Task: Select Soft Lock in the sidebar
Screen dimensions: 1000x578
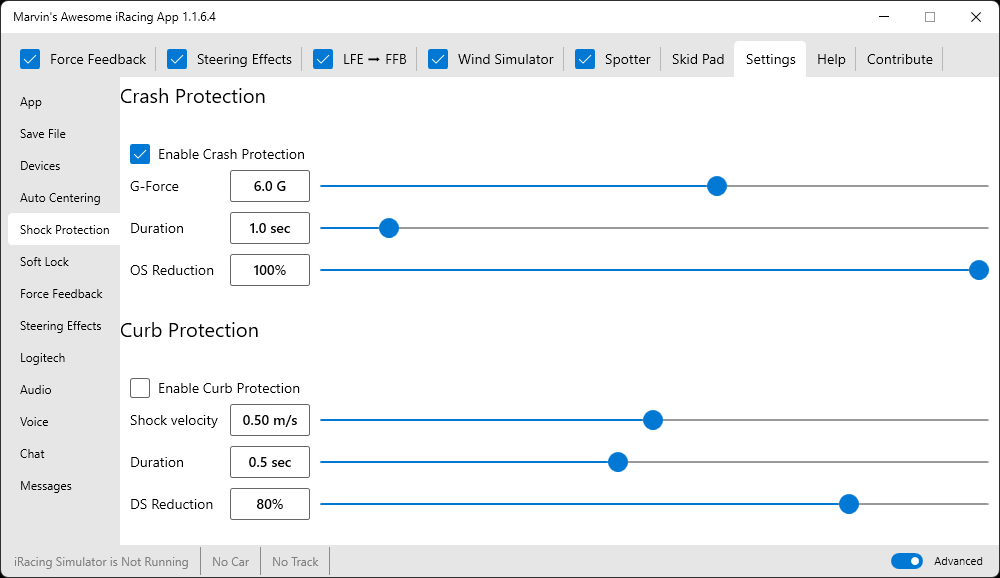Action: [x=45, y=262]
